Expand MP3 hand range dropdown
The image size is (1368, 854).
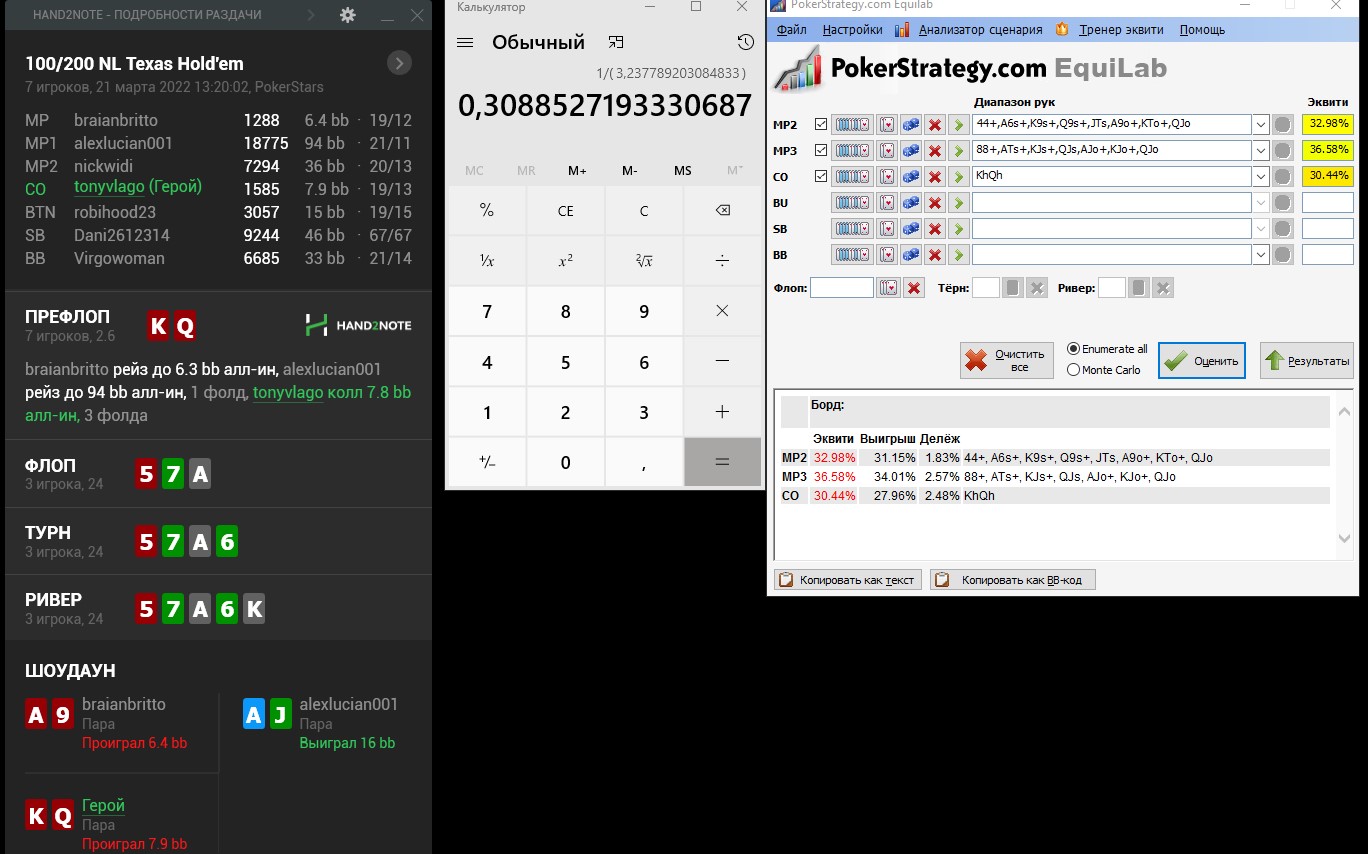click(x=1261, y=150)
